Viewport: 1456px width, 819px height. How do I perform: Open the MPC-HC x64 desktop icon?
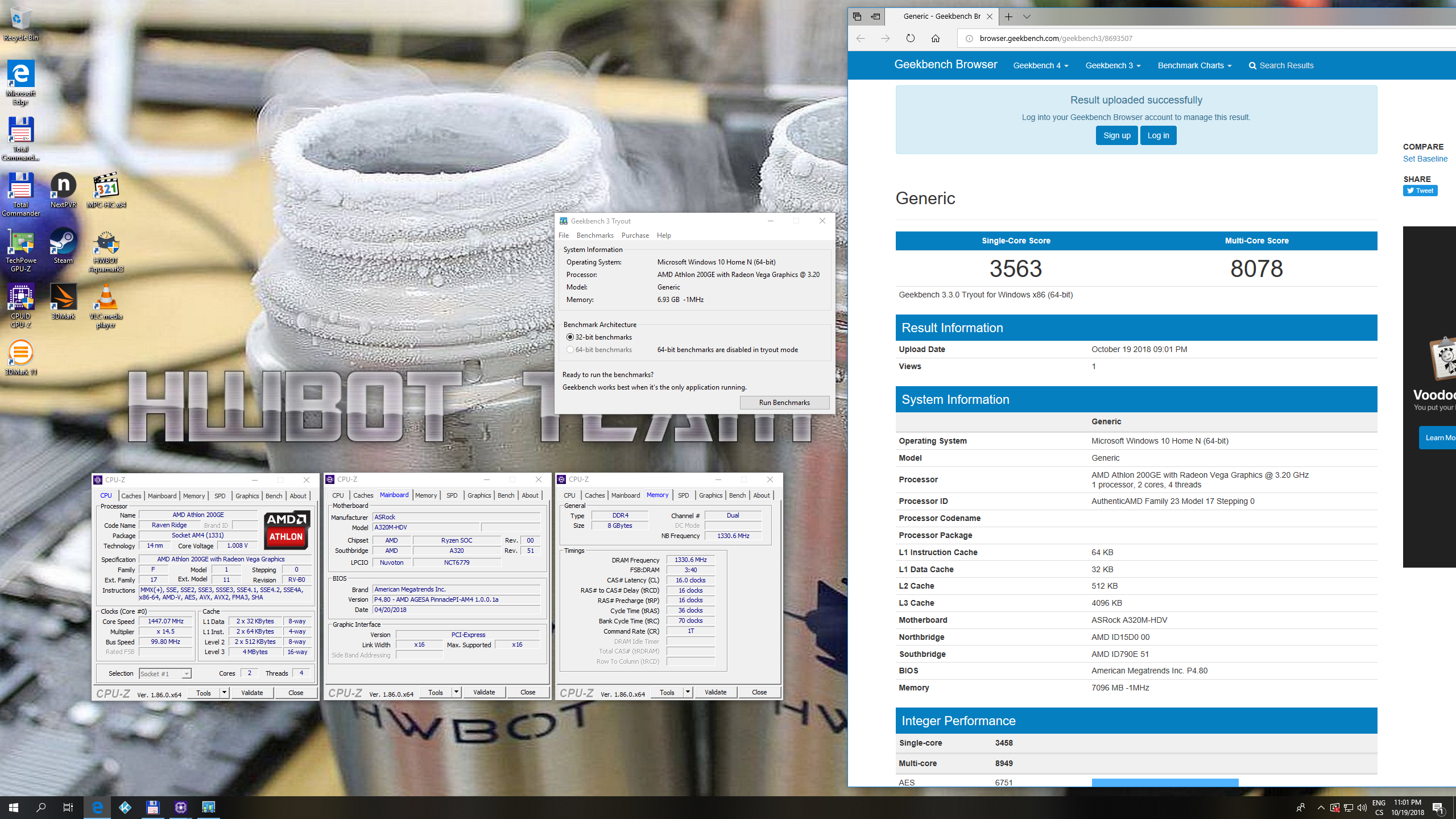click(106, 191)
